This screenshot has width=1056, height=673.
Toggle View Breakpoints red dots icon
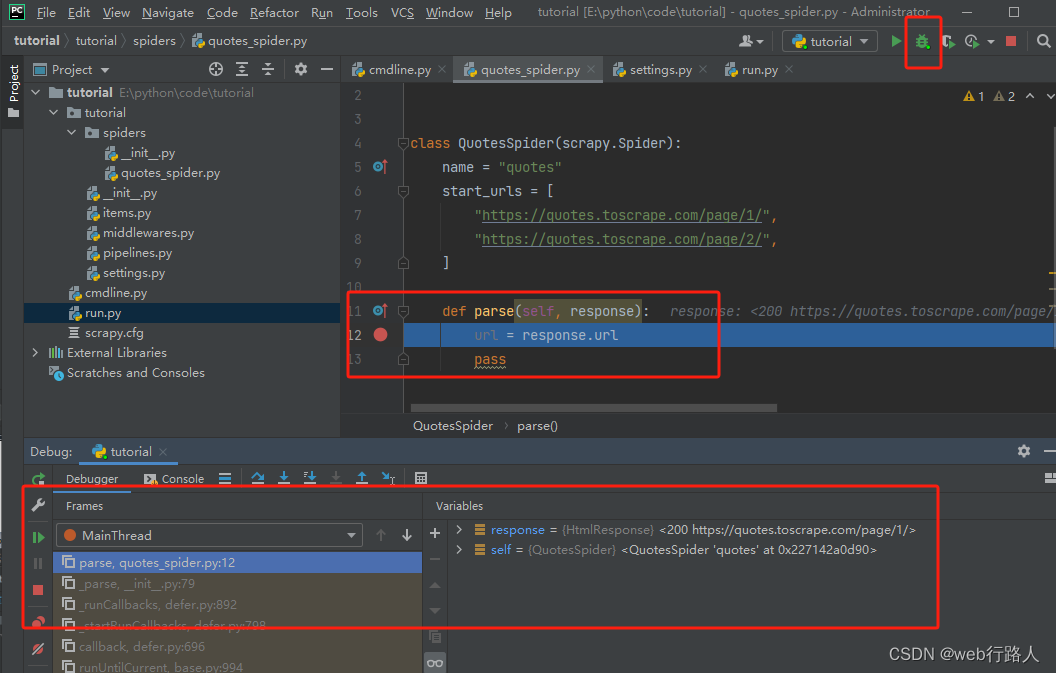(38, 622)
